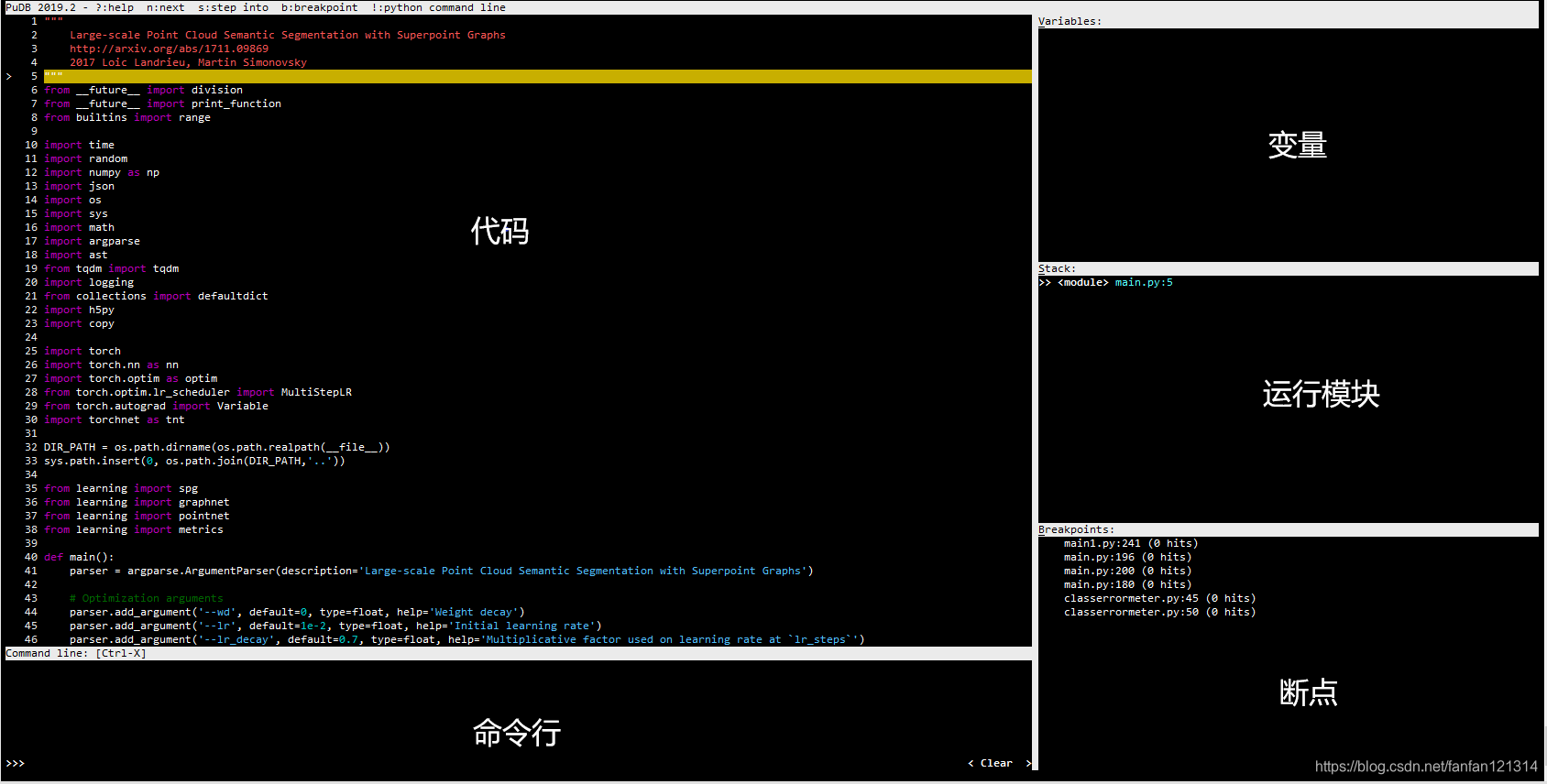Click line 45 --lr argument
Image resolution: width=1547 pixels, height=784 pixels.
coord(335,626)
